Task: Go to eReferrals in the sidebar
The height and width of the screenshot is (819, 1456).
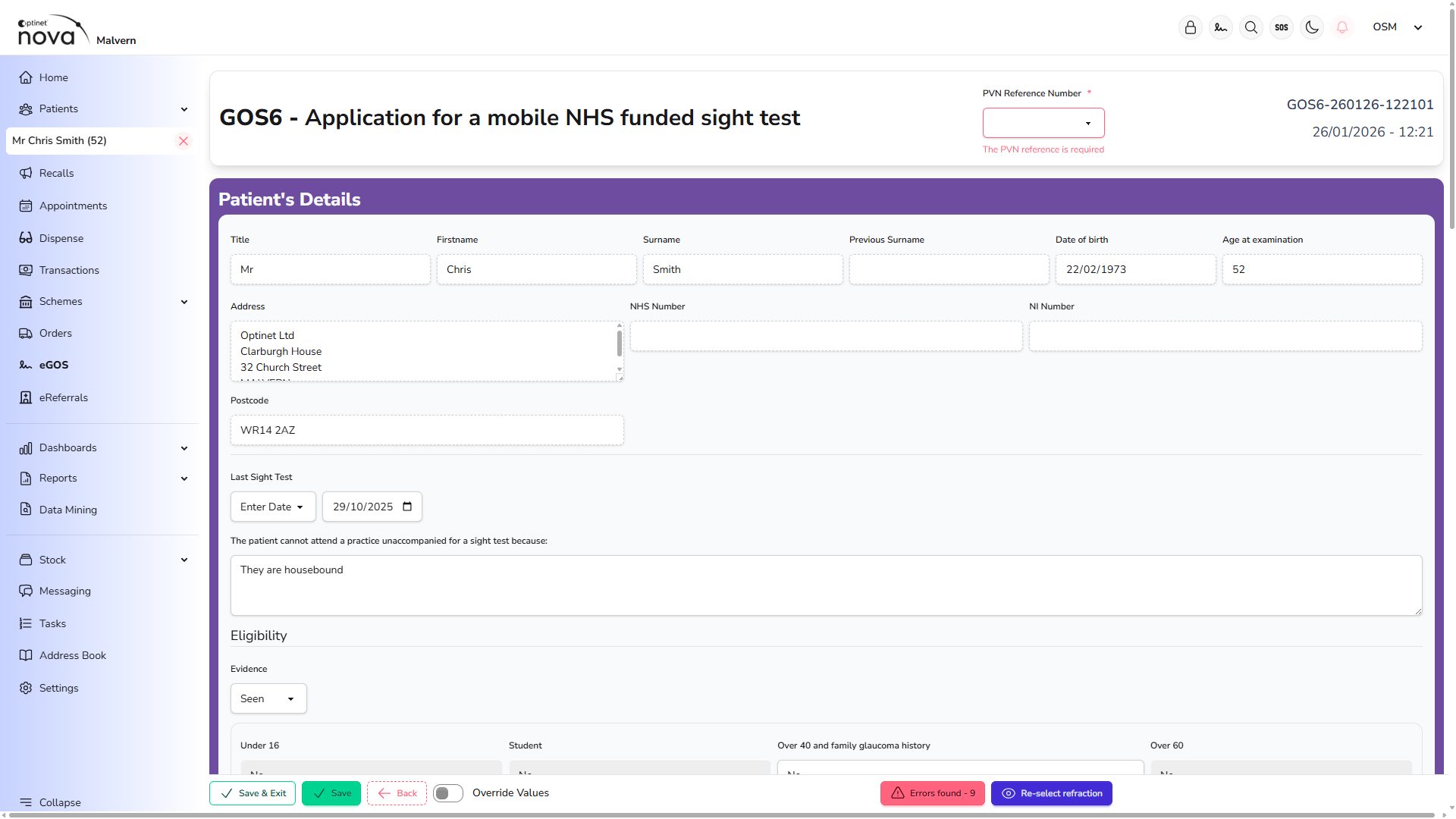Action: pos(64,397)
